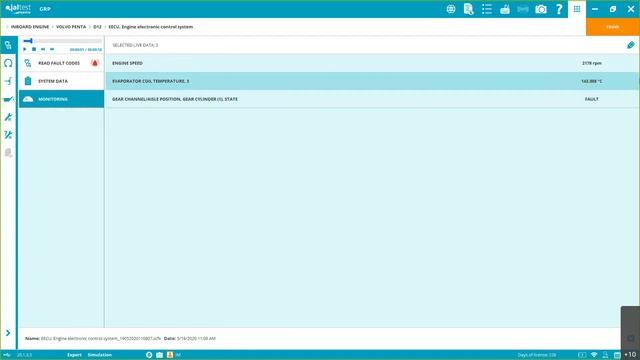Click the rewind playback control
This screenshot has width=640, height=360.
point(43,49)
